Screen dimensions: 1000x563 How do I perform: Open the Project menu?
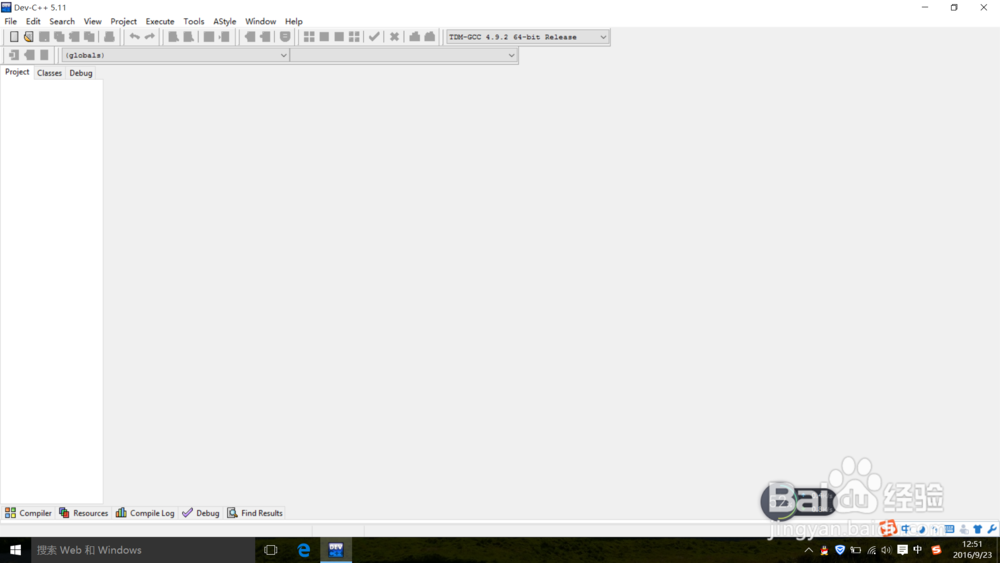[x=123, y=21]
